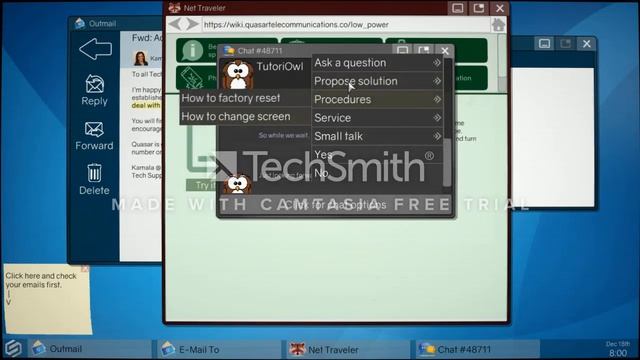The height and width of the screenshot is (360, 640).
Task: Answer No in chat options
Action: coord(377,173)
